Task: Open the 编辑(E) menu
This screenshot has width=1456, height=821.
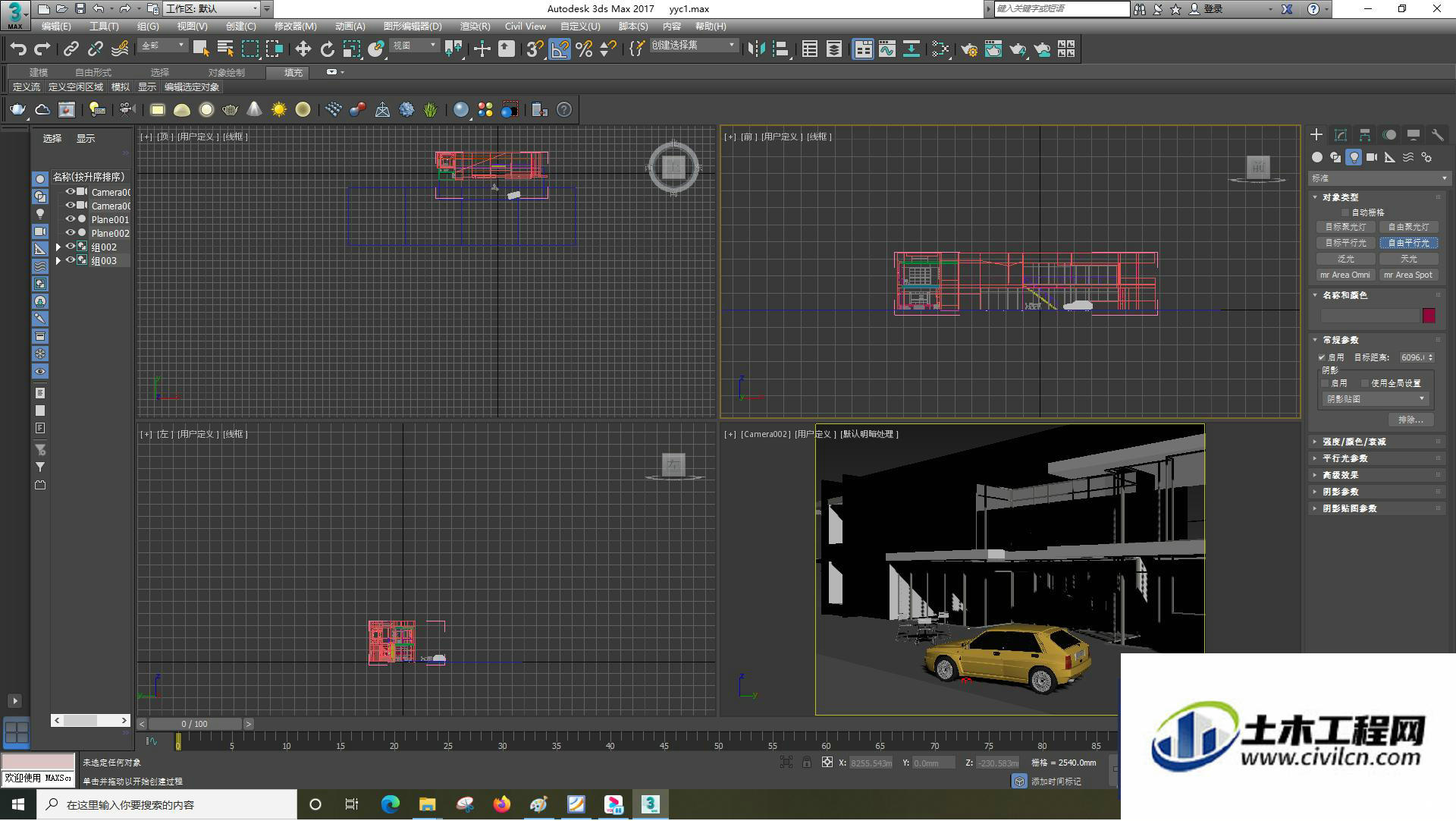Action: coord(56,27)
